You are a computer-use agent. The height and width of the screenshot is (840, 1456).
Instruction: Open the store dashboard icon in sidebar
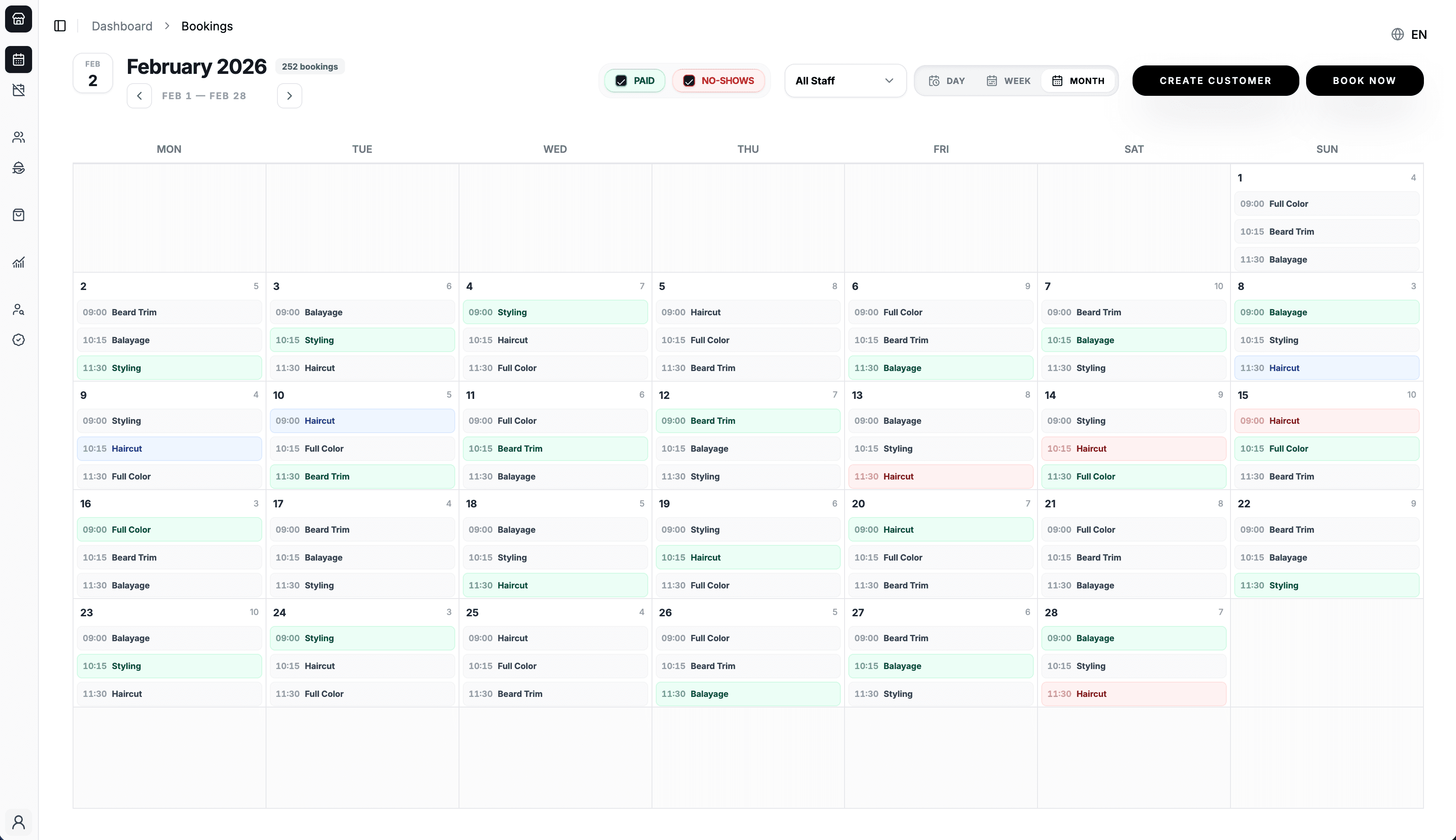[x=19, y=19]
